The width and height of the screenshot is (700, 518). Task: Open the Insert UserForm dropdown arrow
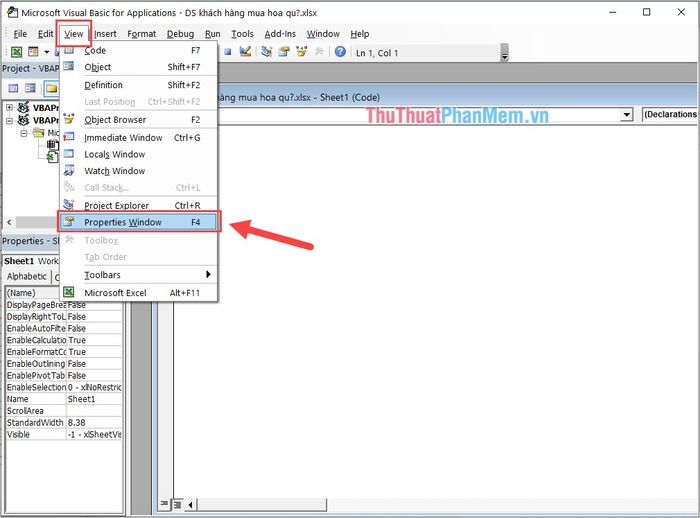pos(46,52)
